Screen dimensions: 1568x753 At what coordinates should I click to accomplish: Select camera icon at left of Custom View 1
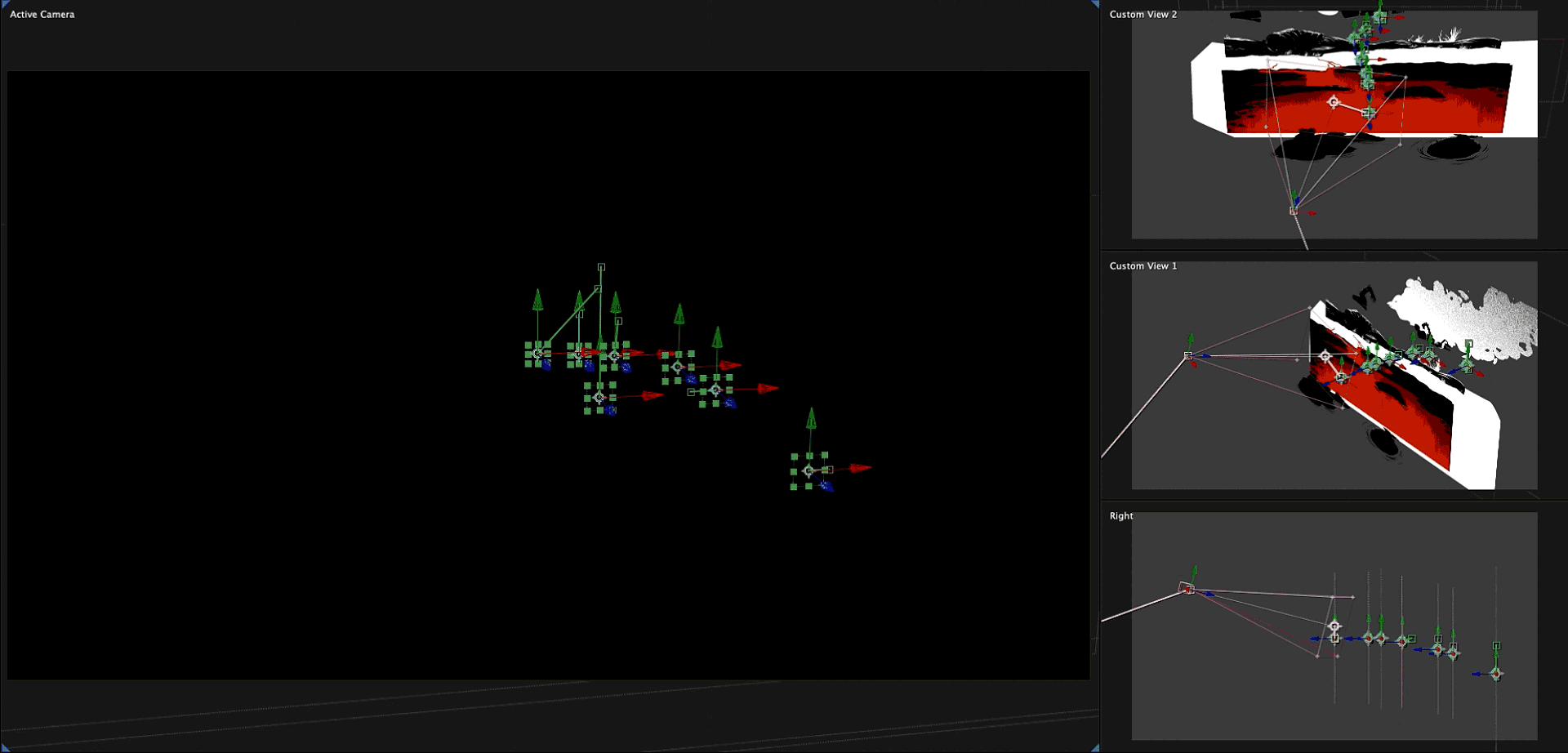[x=1188, y=355]
